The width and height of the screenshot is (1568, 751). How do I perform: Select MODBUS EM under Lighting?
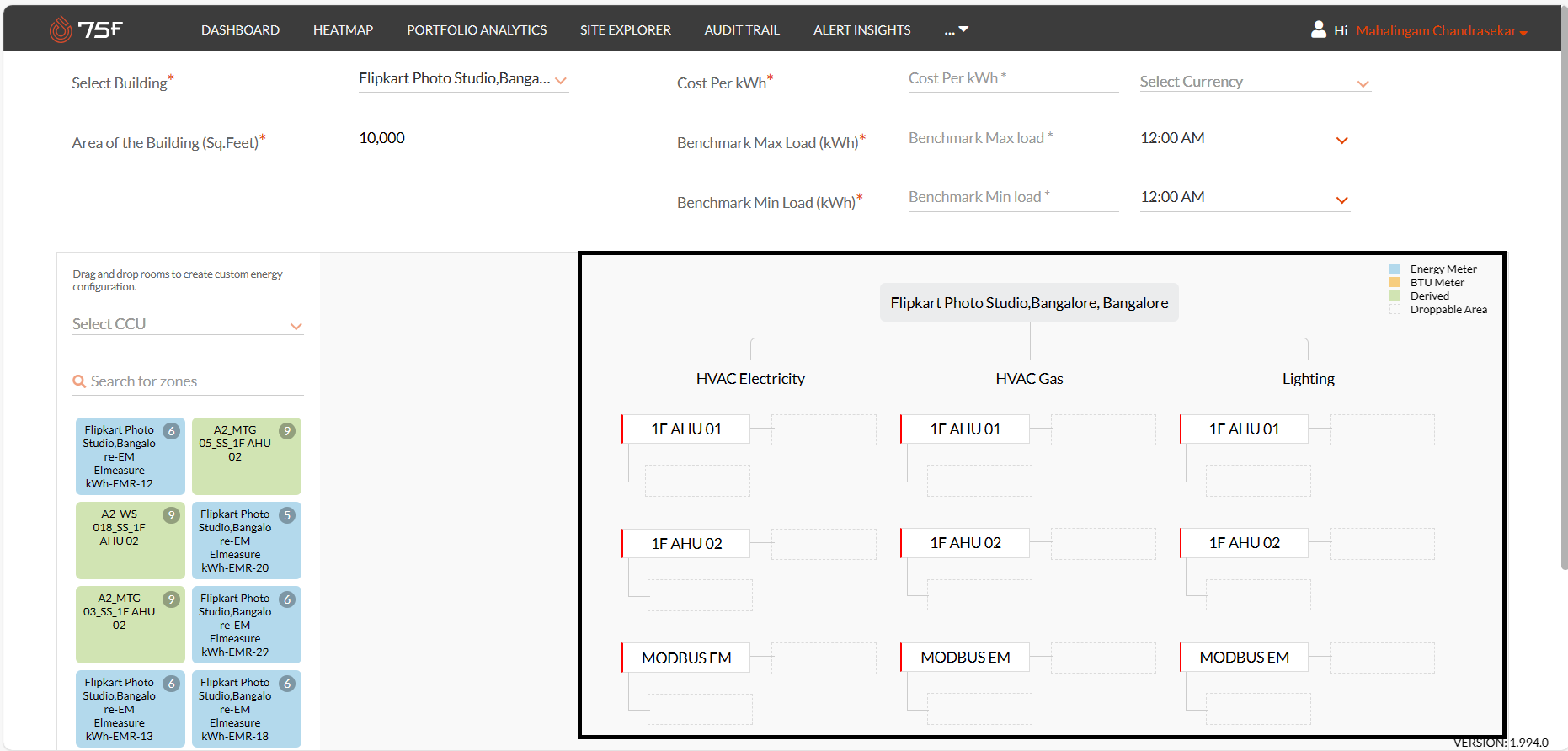(x=1244, y=658)
